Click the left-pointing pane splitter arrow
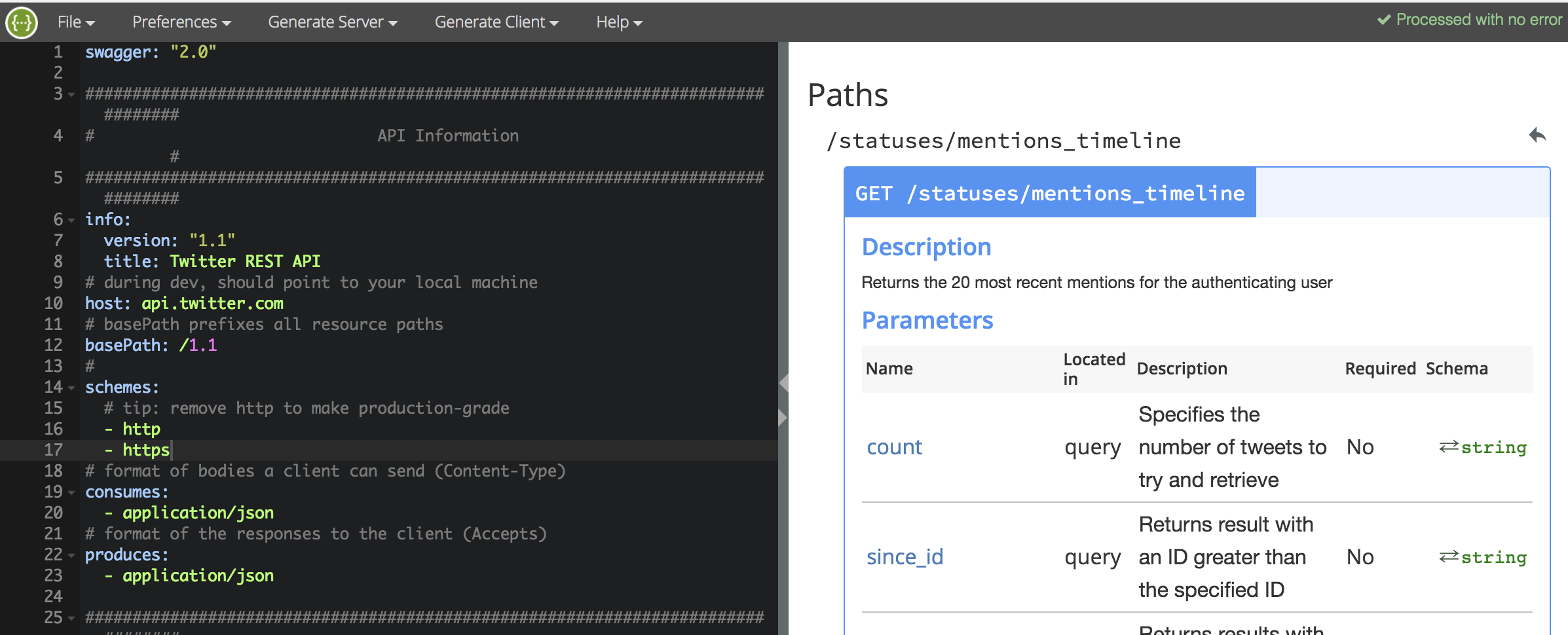Image resolution: width=1568 pixels, height=635 pixels. (x=784, y=382)
